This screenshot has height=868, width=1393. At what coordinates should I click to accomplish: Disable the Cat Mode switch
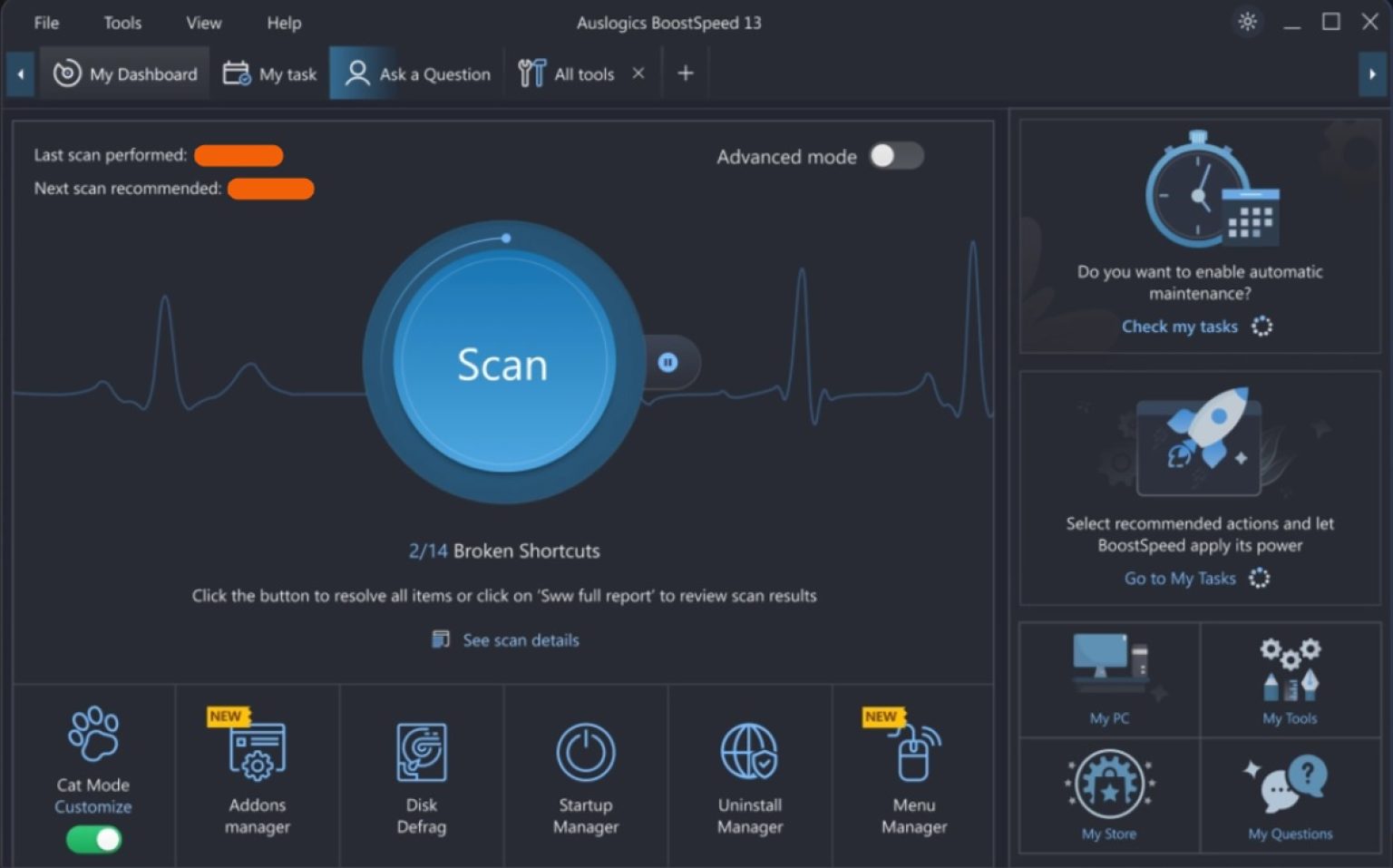[93, 840]
